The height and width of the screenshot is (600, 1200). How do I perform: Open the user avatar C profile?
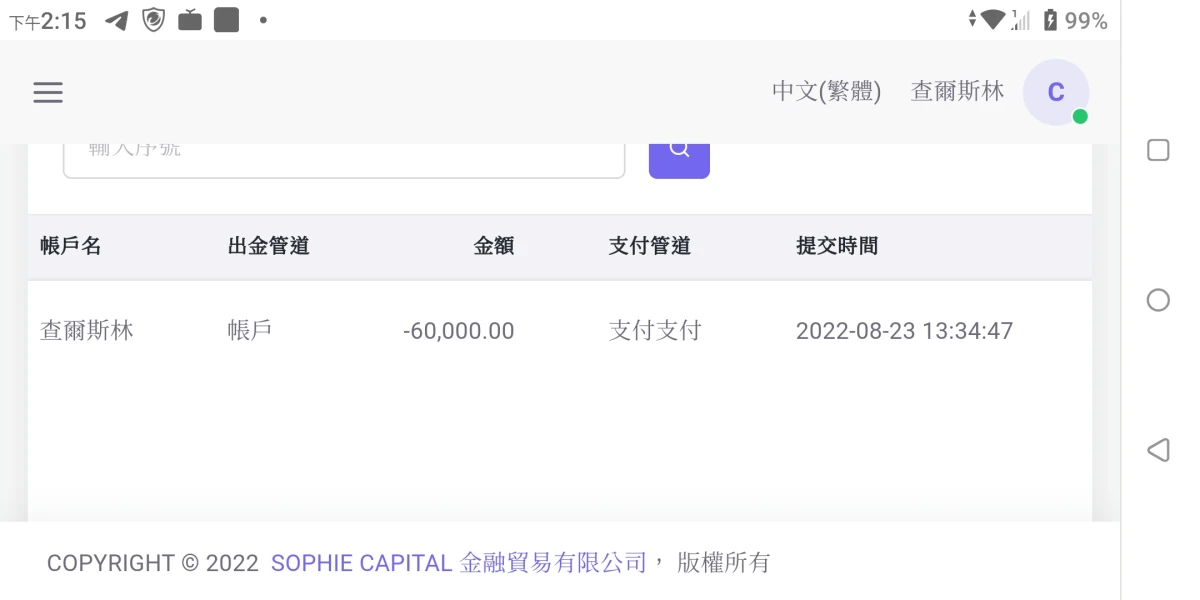click(x=1055, y=93)
